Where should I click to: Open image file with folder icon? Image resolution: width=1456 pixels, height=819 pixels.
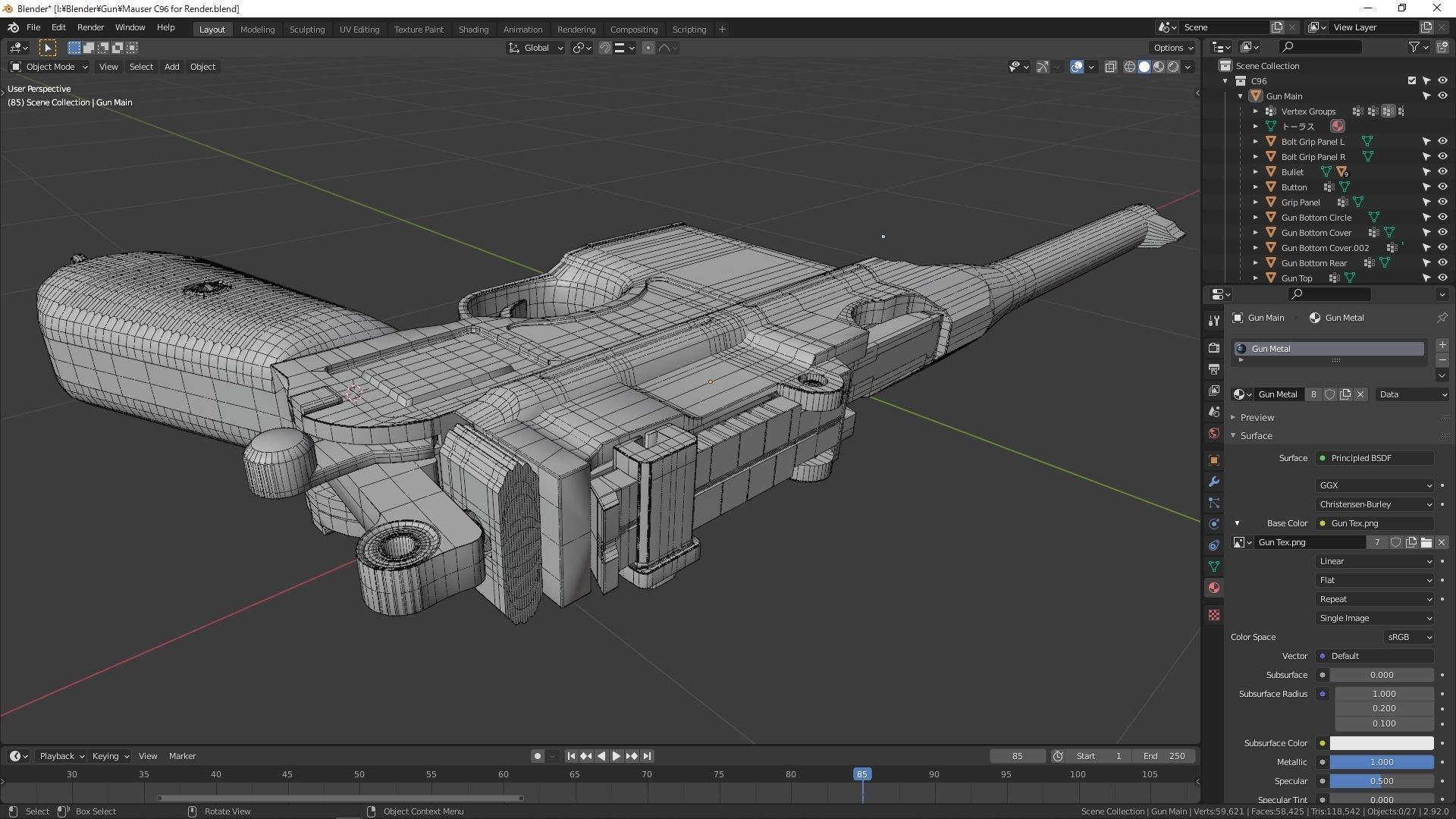coord(1426,542)
